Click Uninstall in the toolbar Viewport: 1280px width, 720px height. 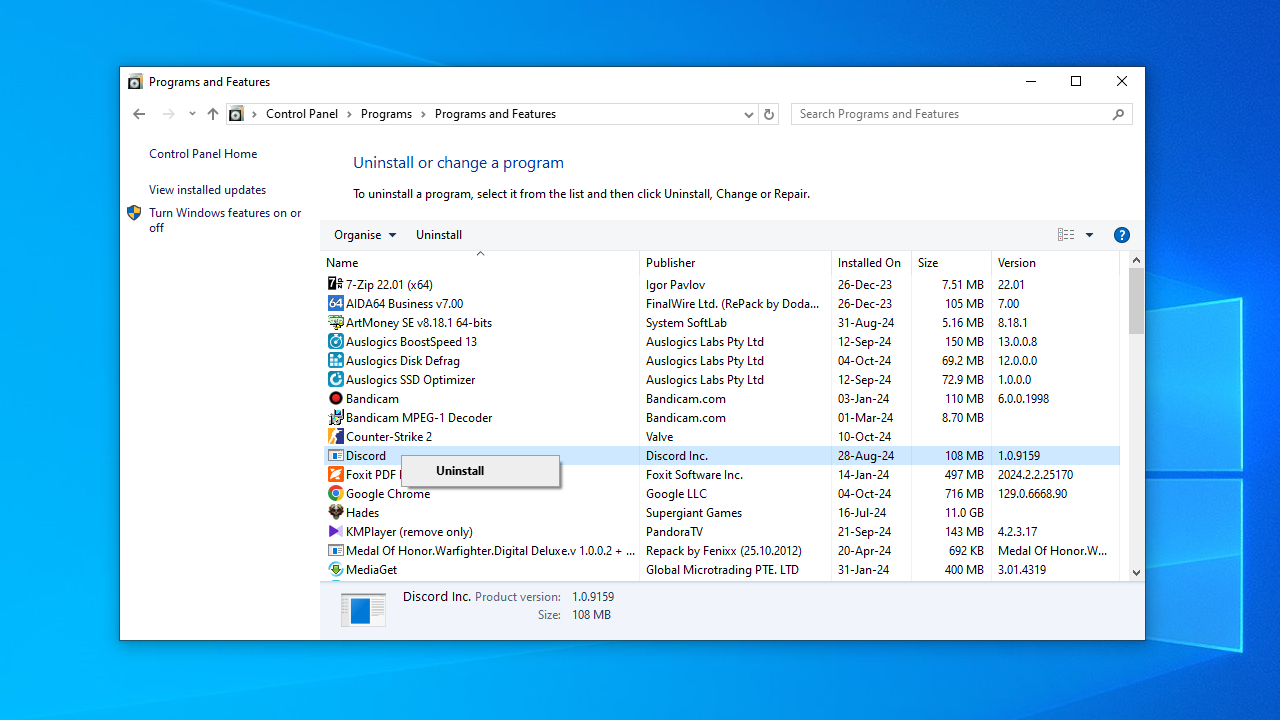(439, 235)
